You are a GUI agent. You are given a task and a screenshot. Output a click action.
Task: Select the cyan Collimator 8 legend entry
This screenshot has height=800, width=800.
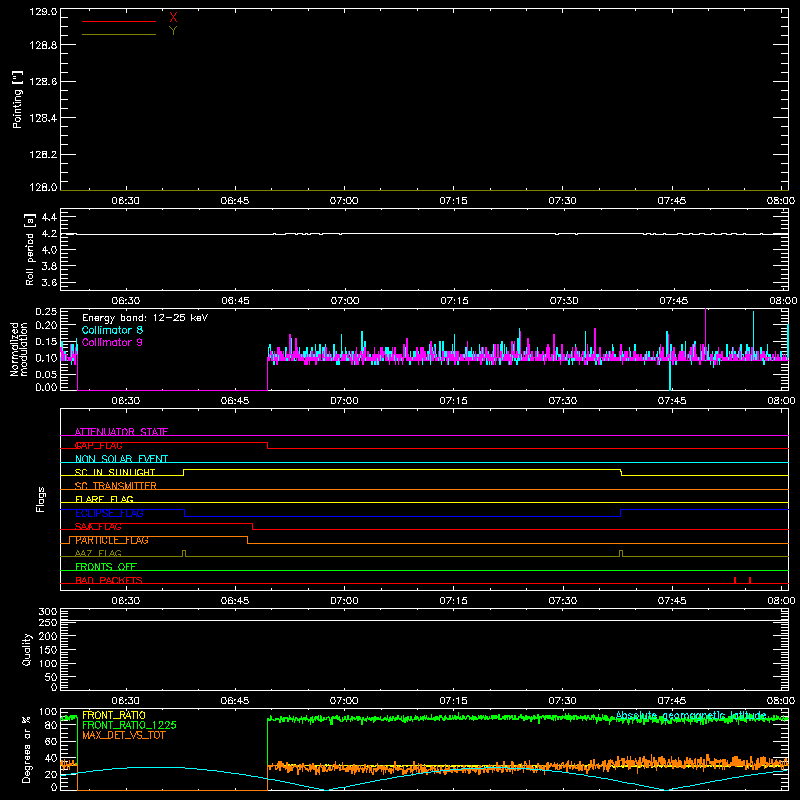112,330
